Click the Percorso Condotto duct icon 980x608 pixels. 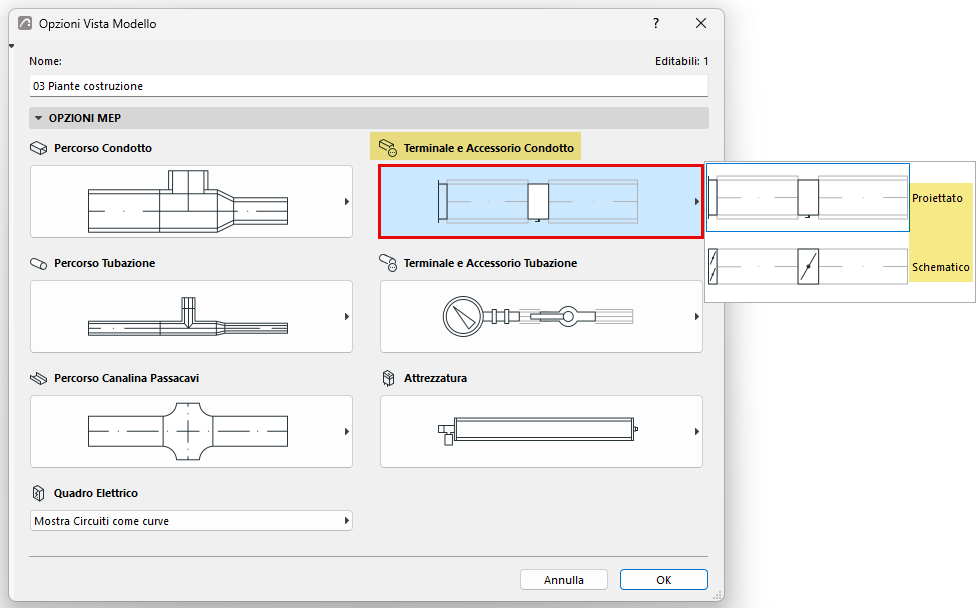[x=38, y=148]
